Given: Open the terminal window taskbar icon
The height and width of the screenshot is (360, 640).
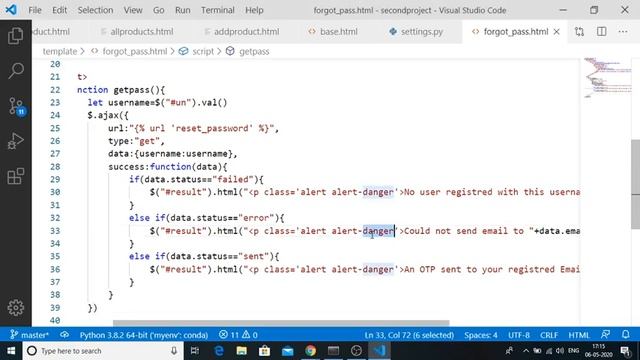Looking at the screenshot, I should [x=333, y=351].
